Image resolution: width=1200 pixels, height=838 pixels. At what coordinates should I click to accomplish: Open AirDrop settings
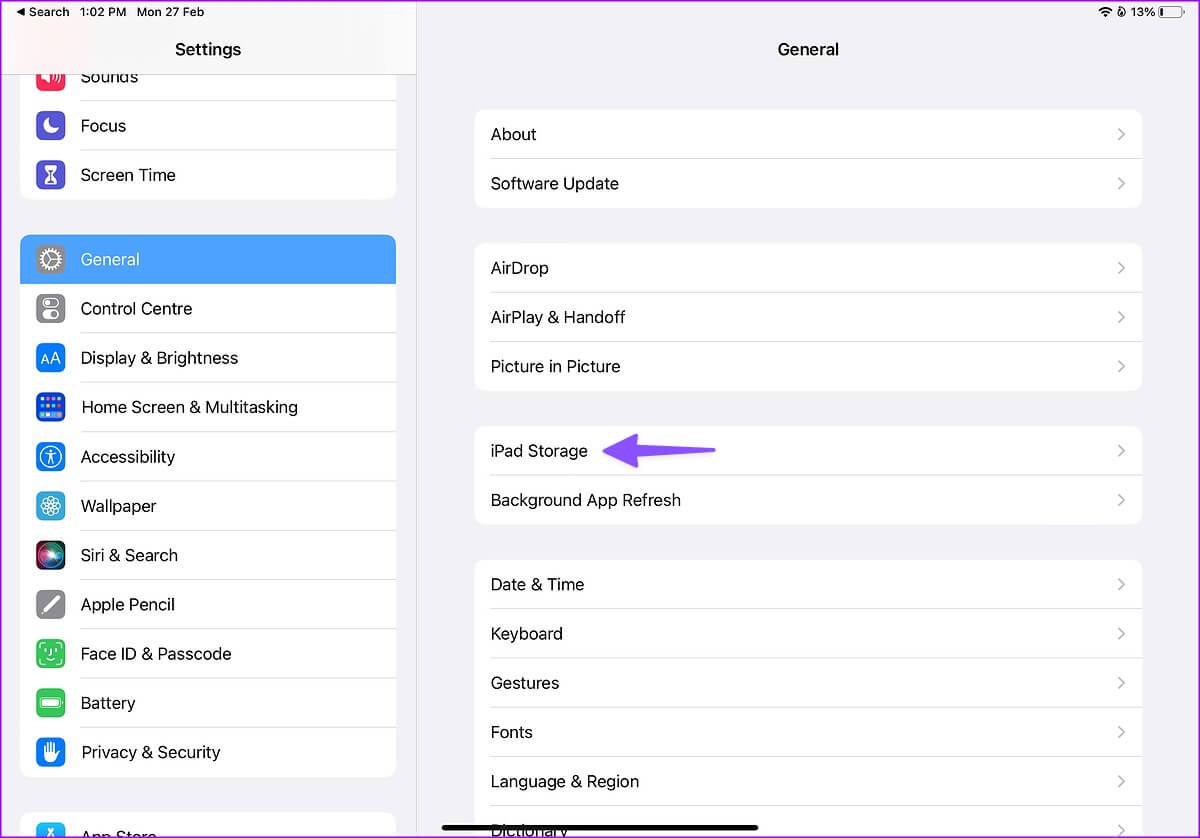(x=808, y=268)
